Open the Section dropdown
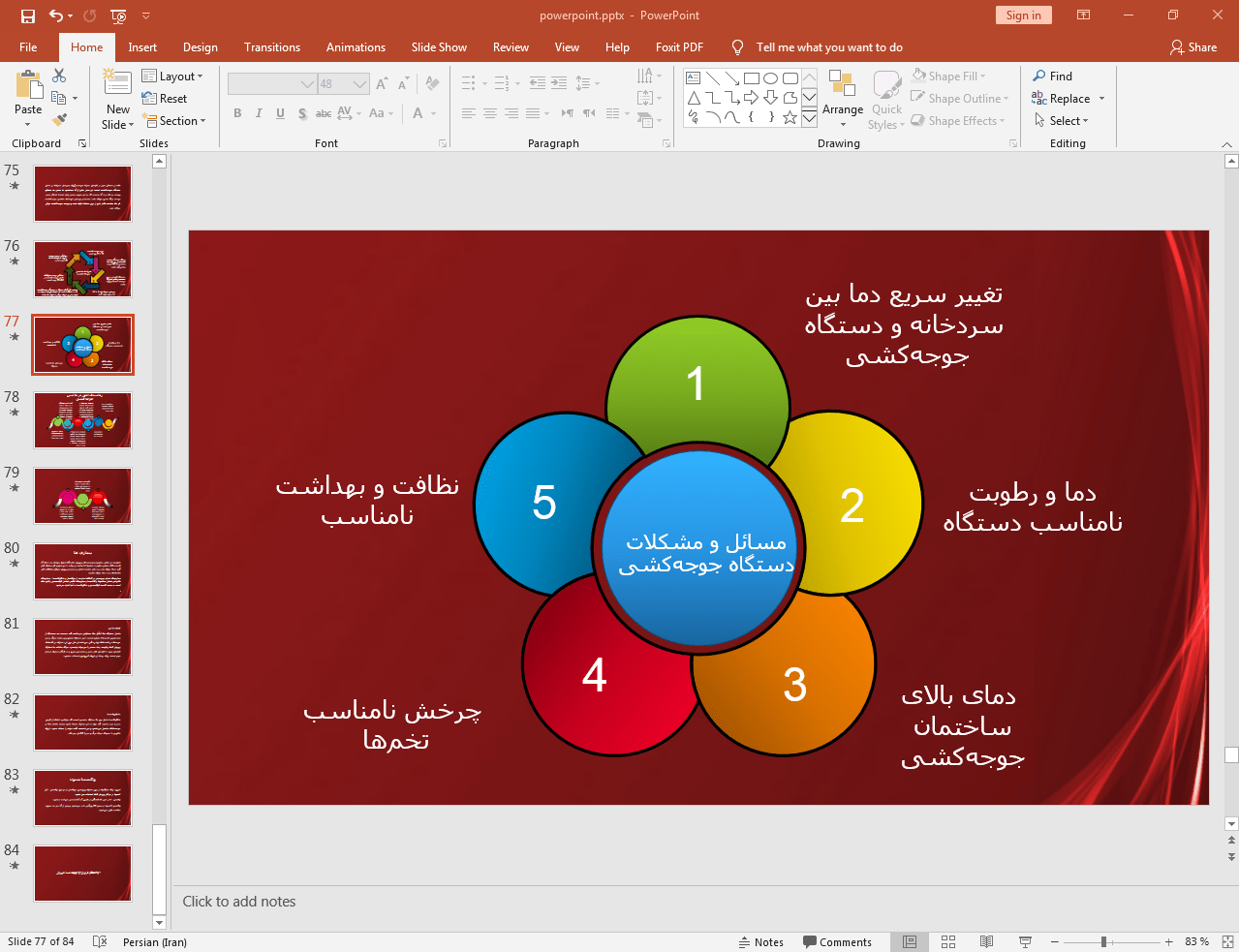 174,120
